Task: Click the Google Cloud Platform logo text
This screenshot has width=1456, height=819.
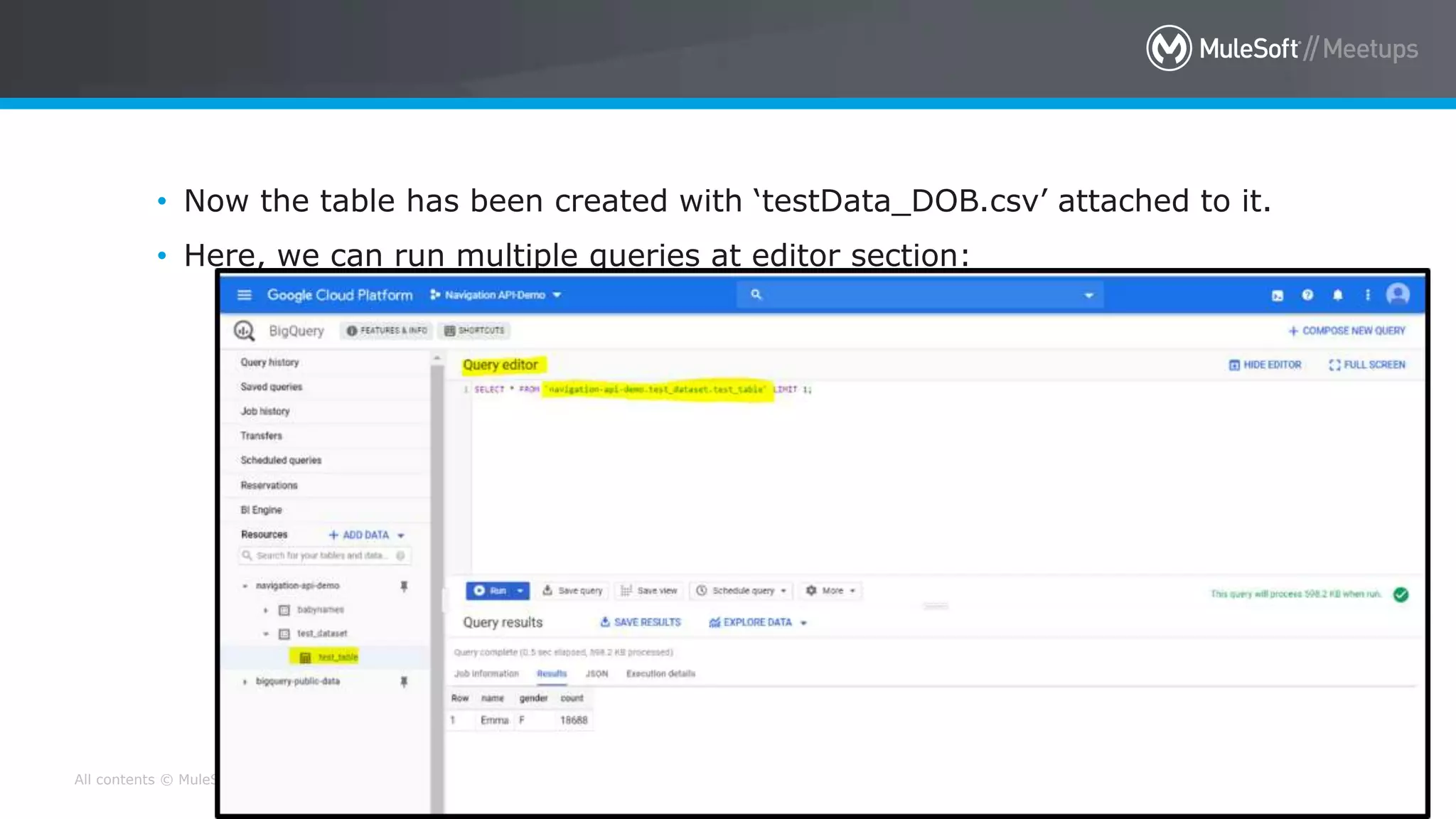Action: (x=340, y=295)
